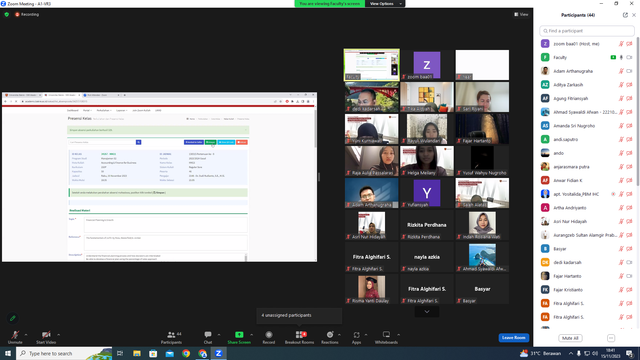Select the Amanda Sri Nugroho participant row
The height and width of the screenshot is (360, 640).
[x=587, y=126]
